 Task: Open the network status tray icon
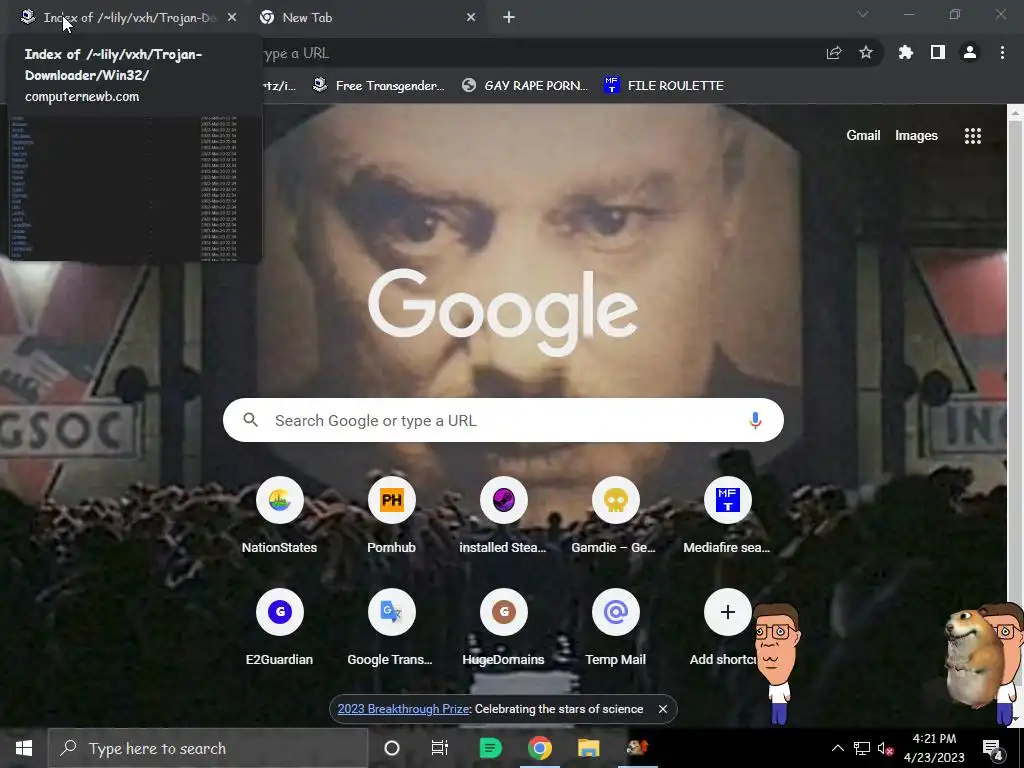coord(862,748)
